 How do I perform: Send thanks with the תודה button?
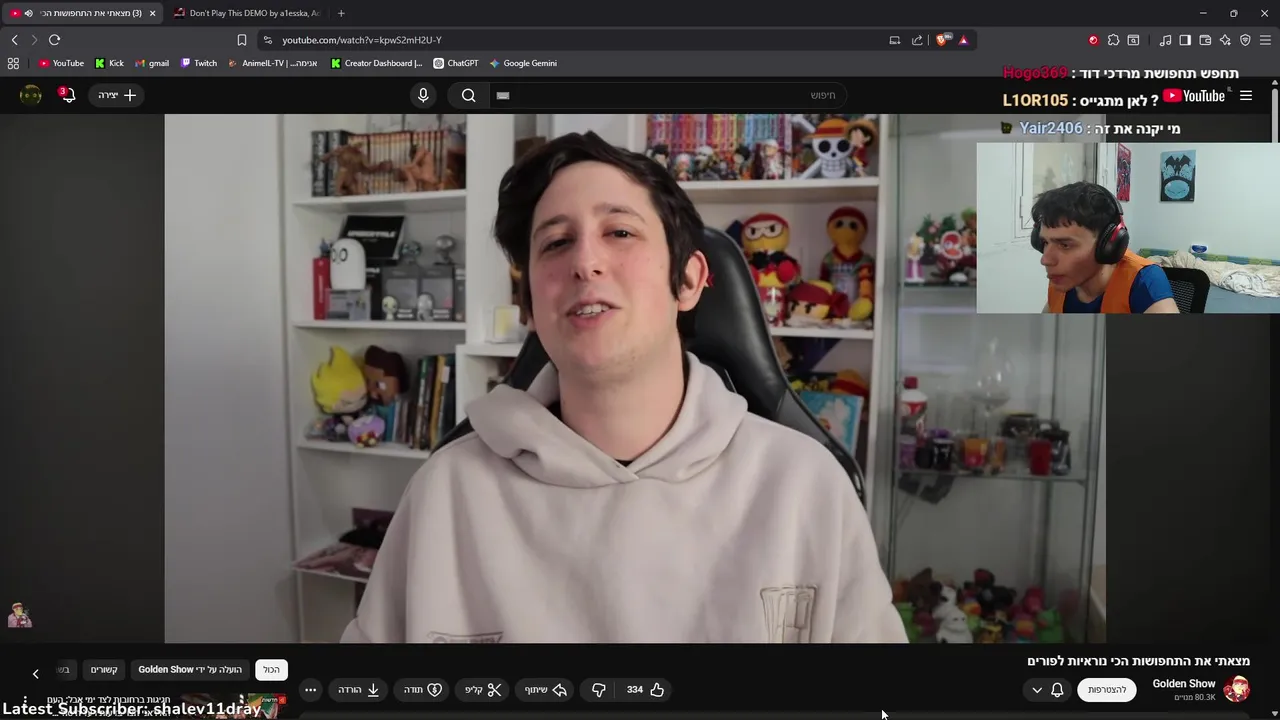(423, 690)
